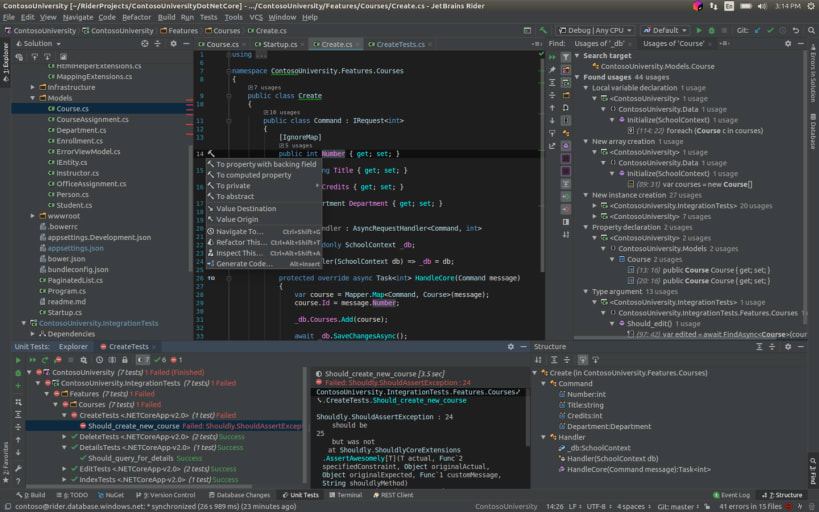Select 'To computed property' in context menu
The width and height of the screenshot is (819, 512).
click(253, 175)
